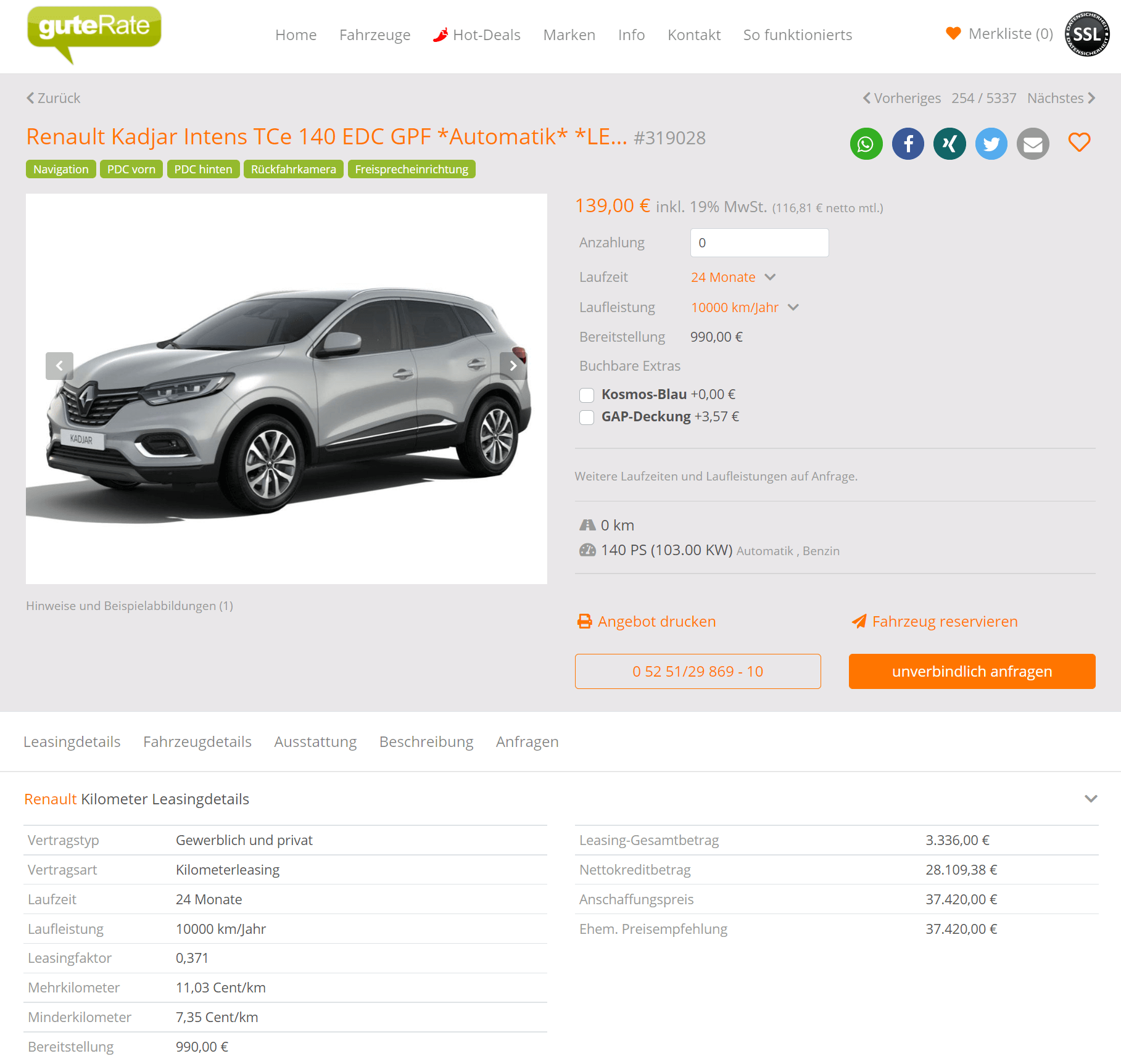Switch to Fahrzeugdetails tab
This screenshot has height=1064, width=1121.
point(197,741)
